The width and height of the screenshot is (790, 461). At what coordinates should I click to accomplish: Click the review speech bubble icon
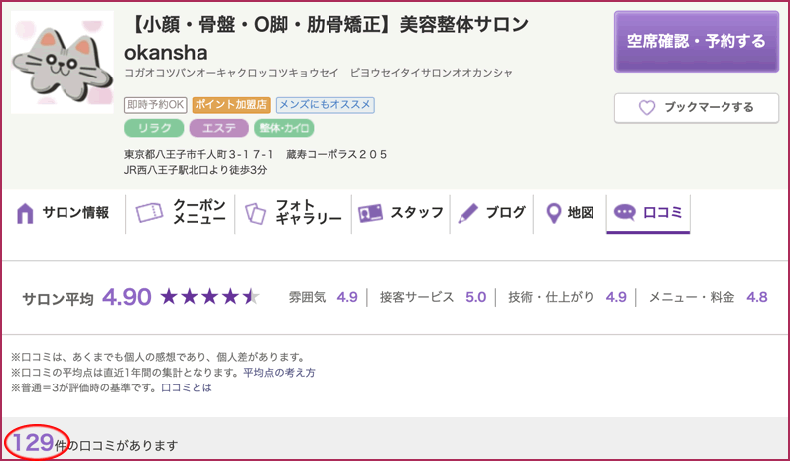click(625, 213)
